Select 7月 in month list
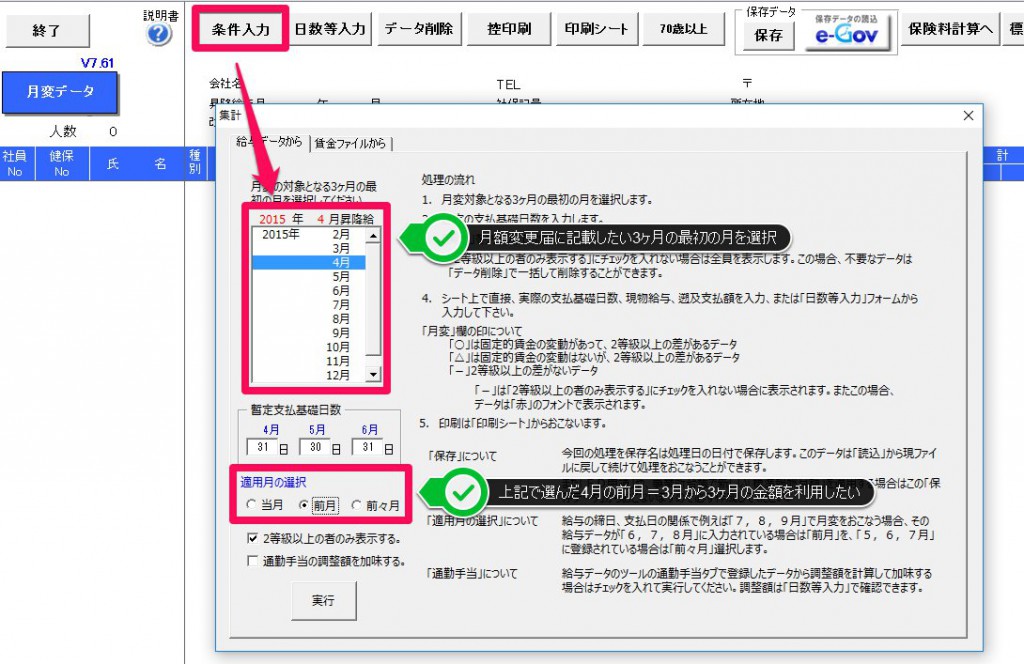This screenshot has height=664, width=1024. click(x=308, y=305)
